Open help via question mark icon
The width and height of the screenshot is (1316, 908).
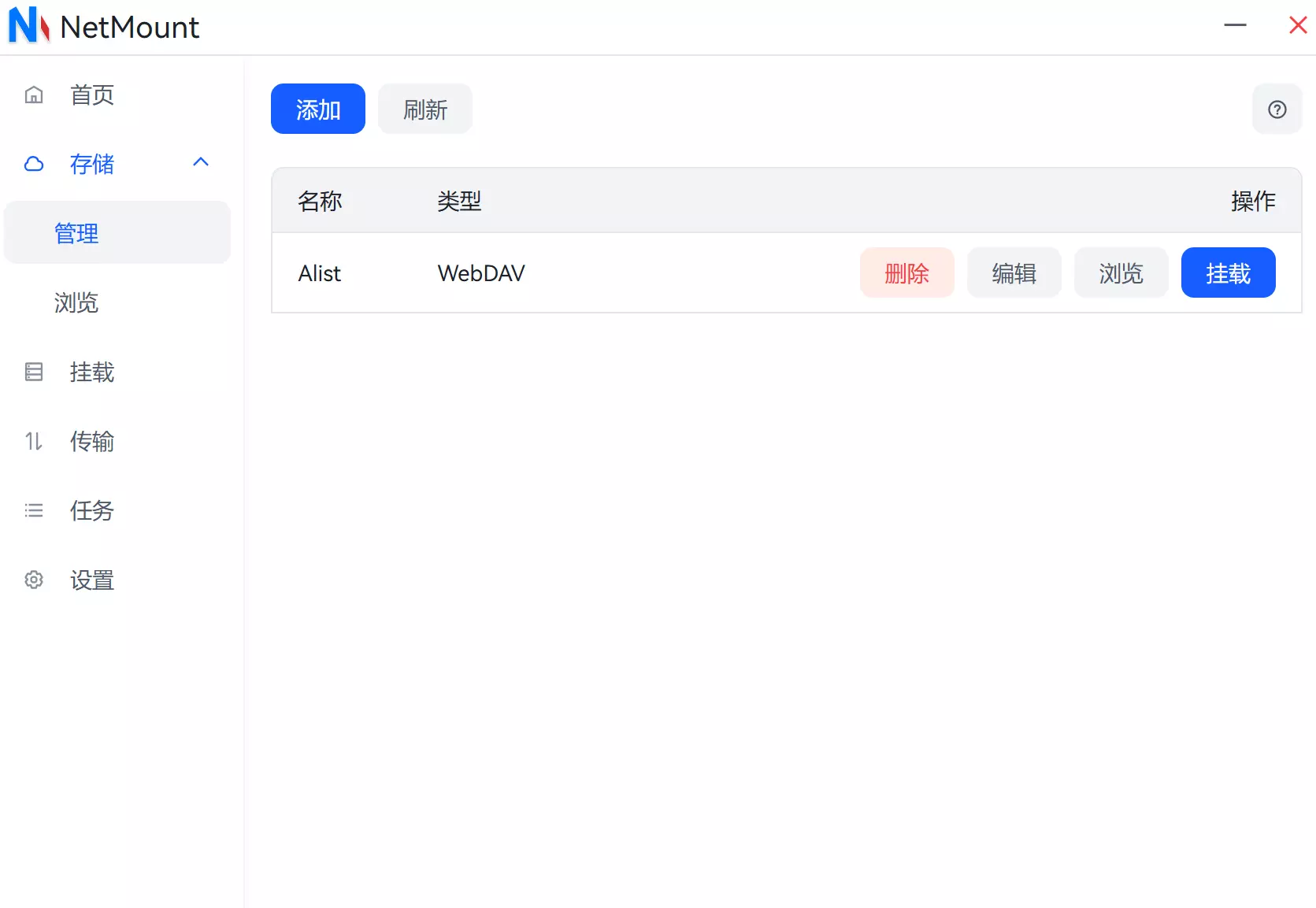[1277, 109]
